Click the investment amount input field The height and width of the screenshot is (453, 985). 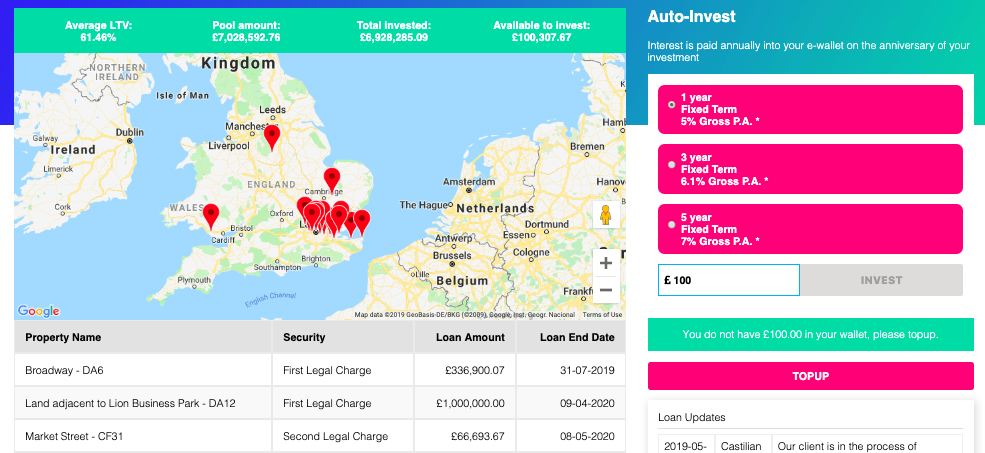click(729, 280)
